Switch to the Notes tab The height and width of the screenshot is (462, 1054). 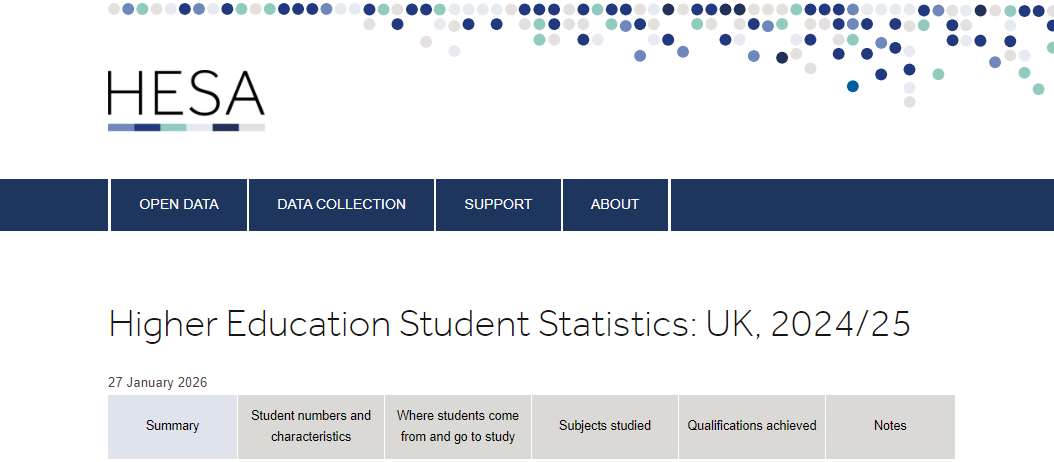click(x=890, y=426)
